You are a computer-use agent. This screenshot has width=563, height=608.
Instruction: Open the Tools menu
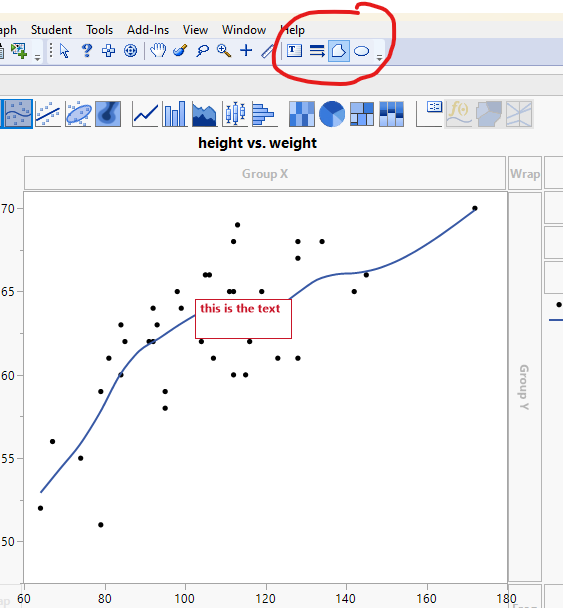tap(100, 30)
